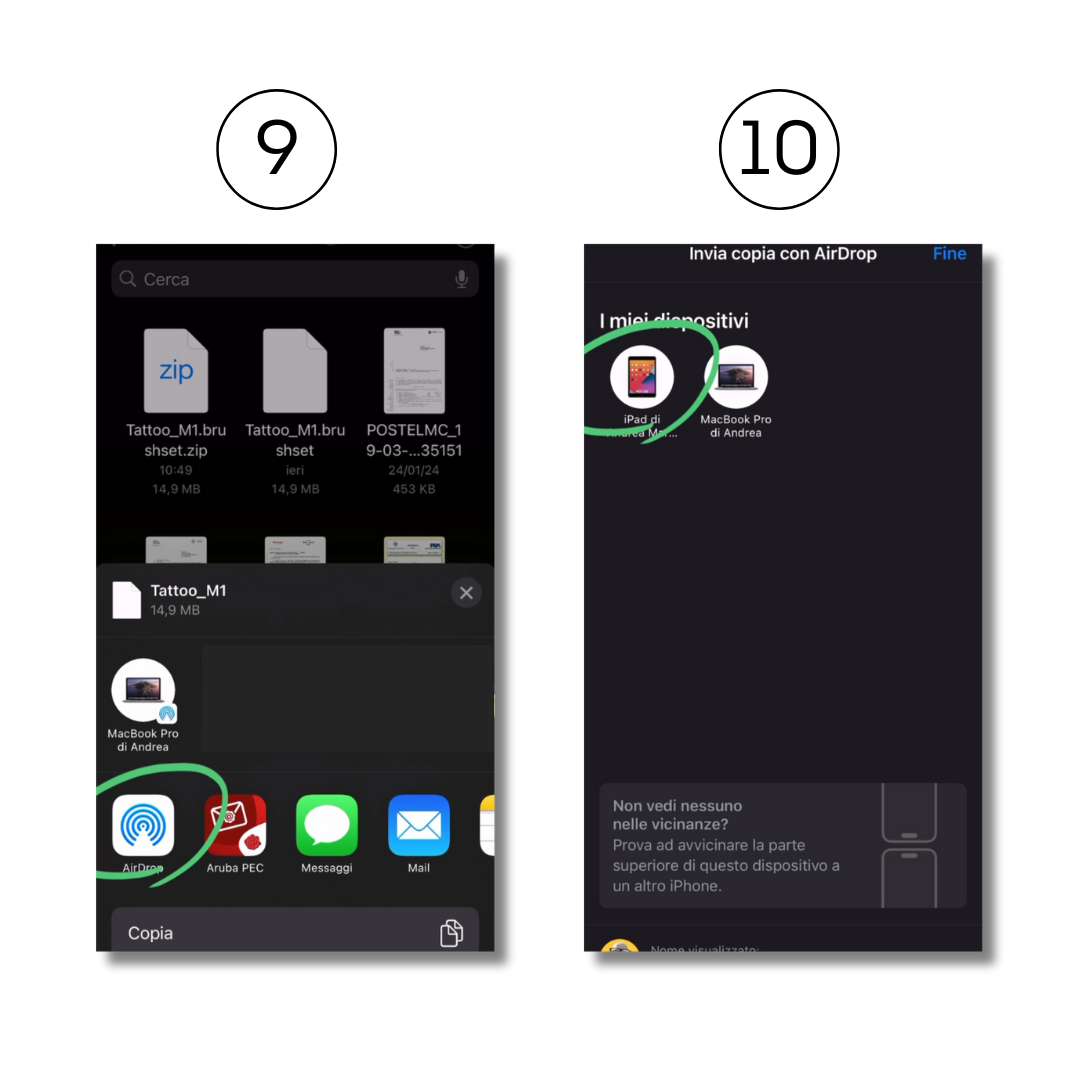Tap the copy documents icon
This screenshot has height=1080, width=1080.
click(451, 933)
